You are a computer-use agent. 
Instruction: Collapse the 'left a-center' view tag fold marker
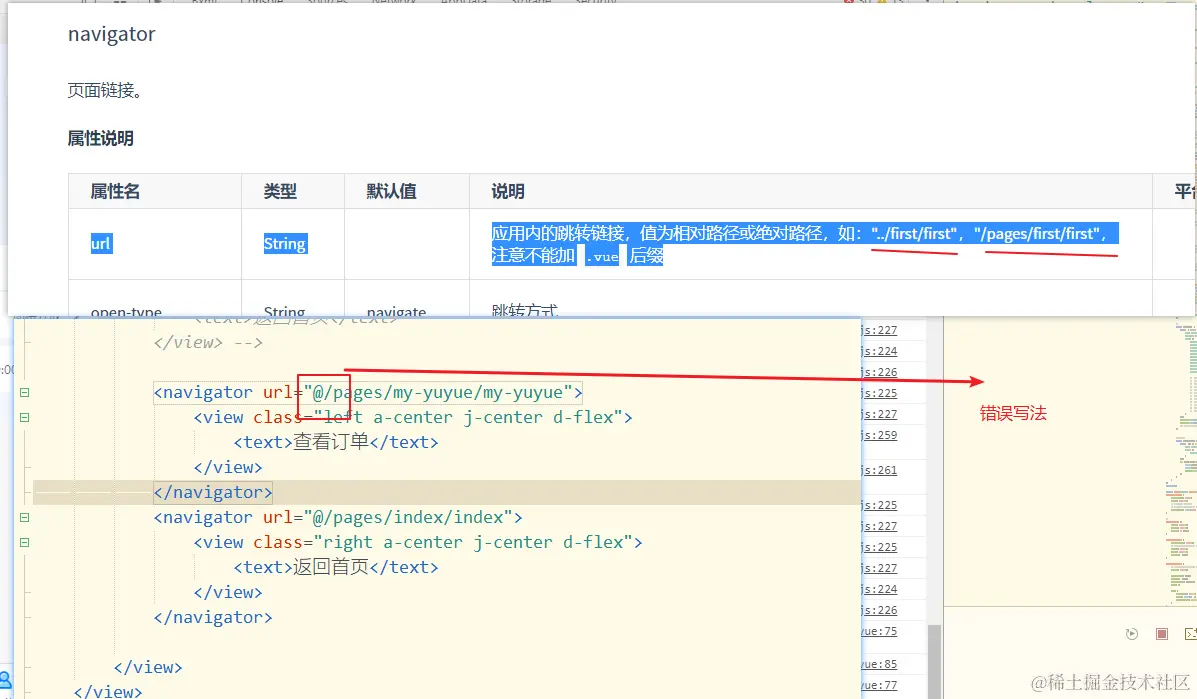pos(24,417)
